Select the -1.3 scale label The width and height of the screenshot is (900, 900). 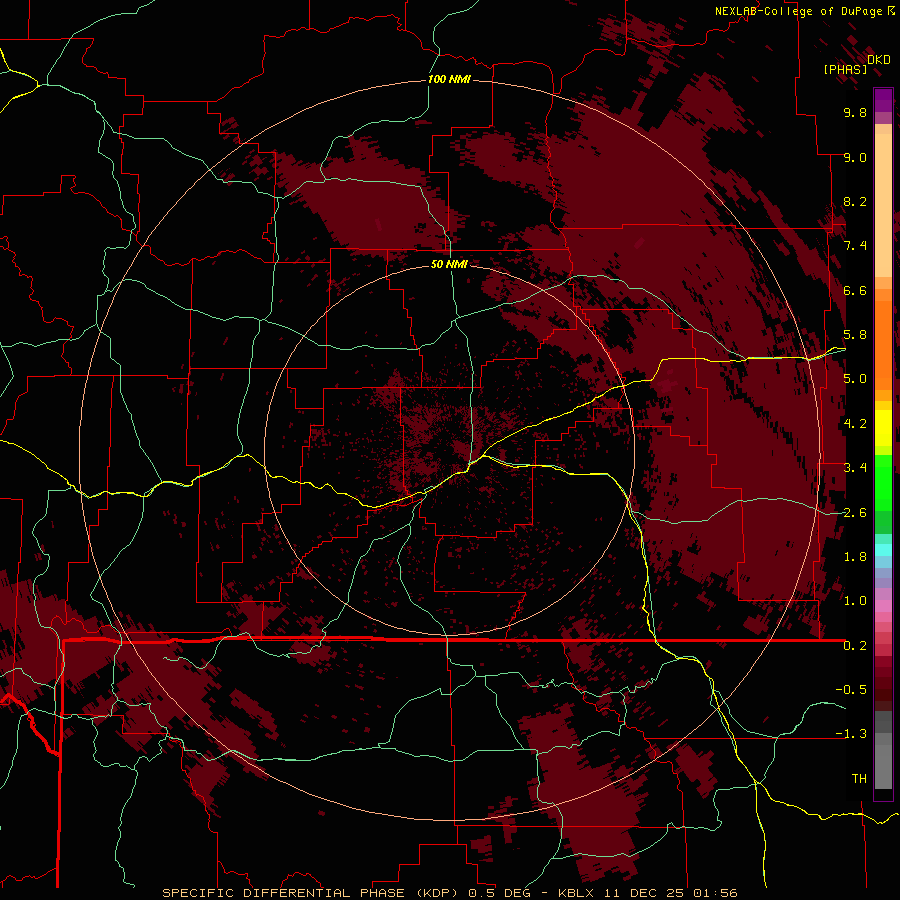point(851,734)
